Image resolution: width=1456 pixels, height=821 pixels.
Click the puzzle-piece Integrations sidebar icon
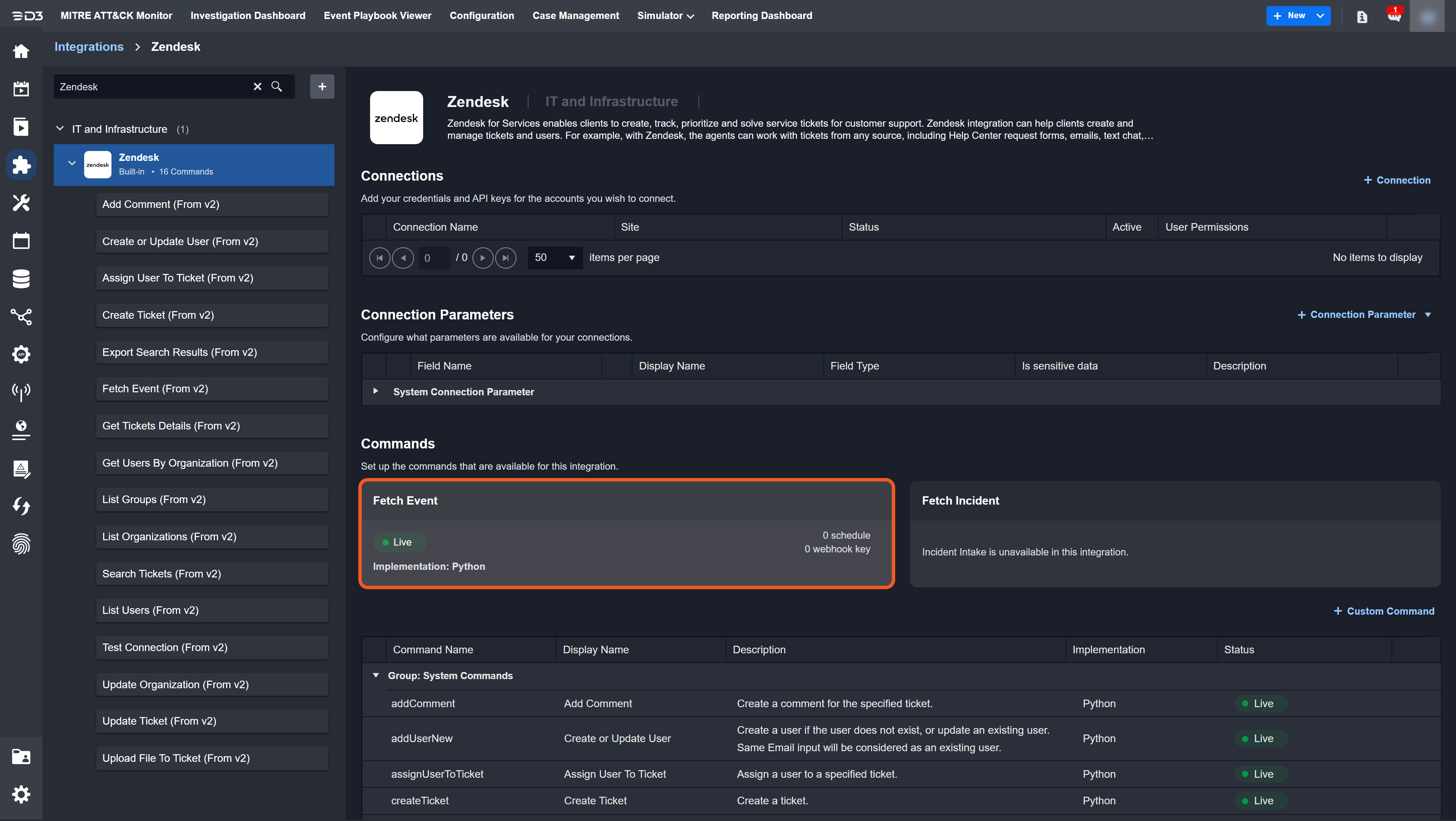click(21, 165)
